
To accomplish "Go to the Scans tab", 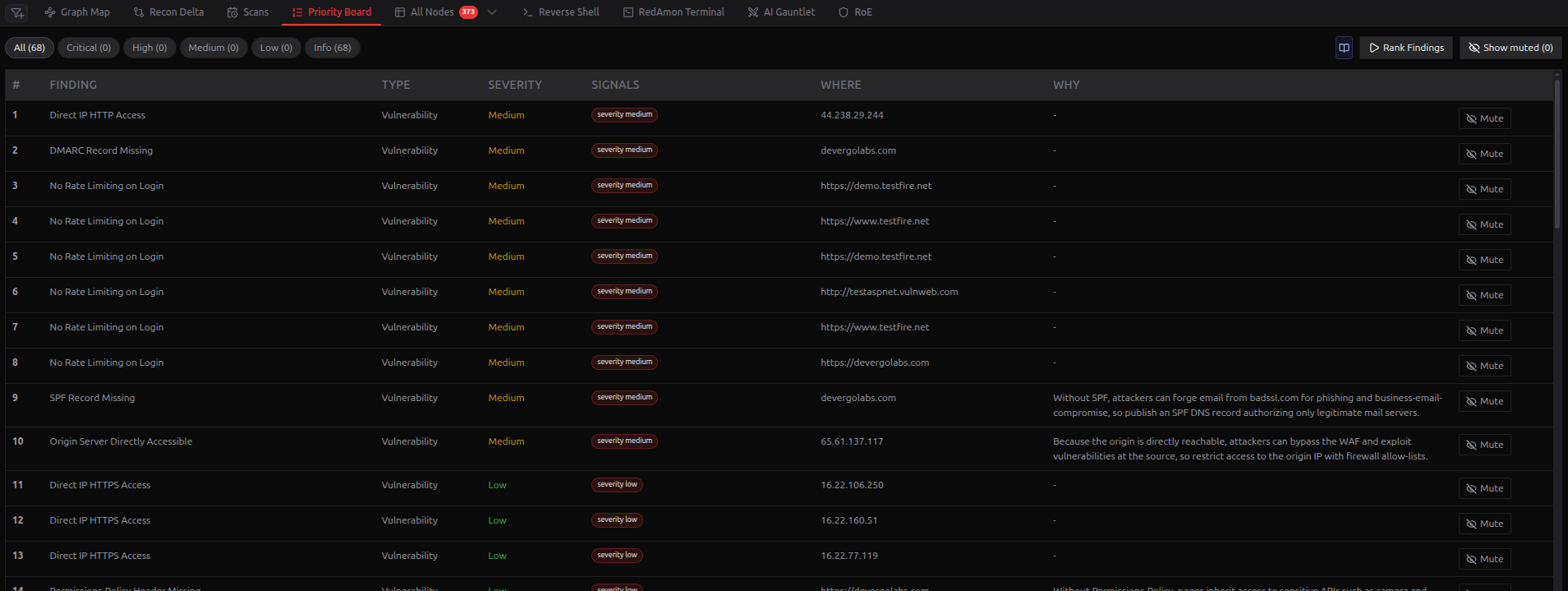I will pos(248,12).
